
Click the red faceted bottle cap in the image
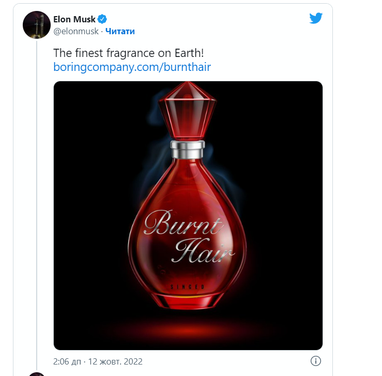point(187,111)
